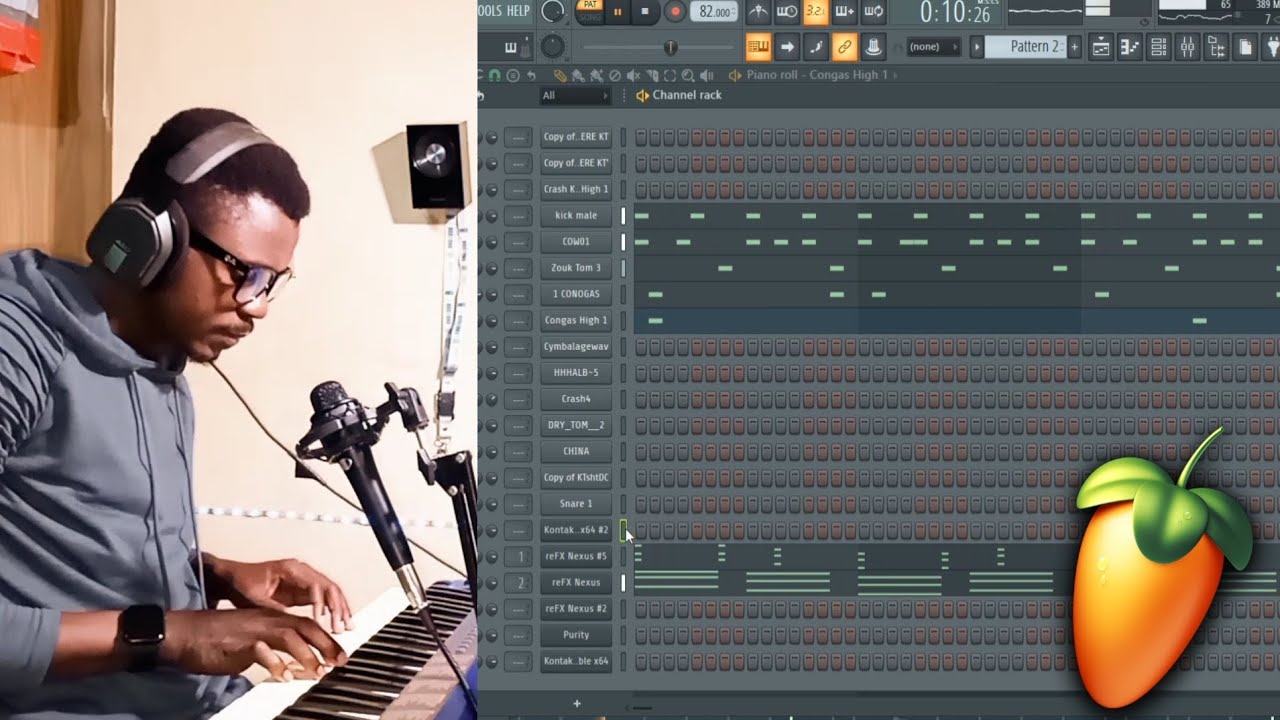Image resolution: width=1280 pixels, height=720 pixels.
Task: Open the Congas High 1 channel button
Action: [x=576, y=320]
